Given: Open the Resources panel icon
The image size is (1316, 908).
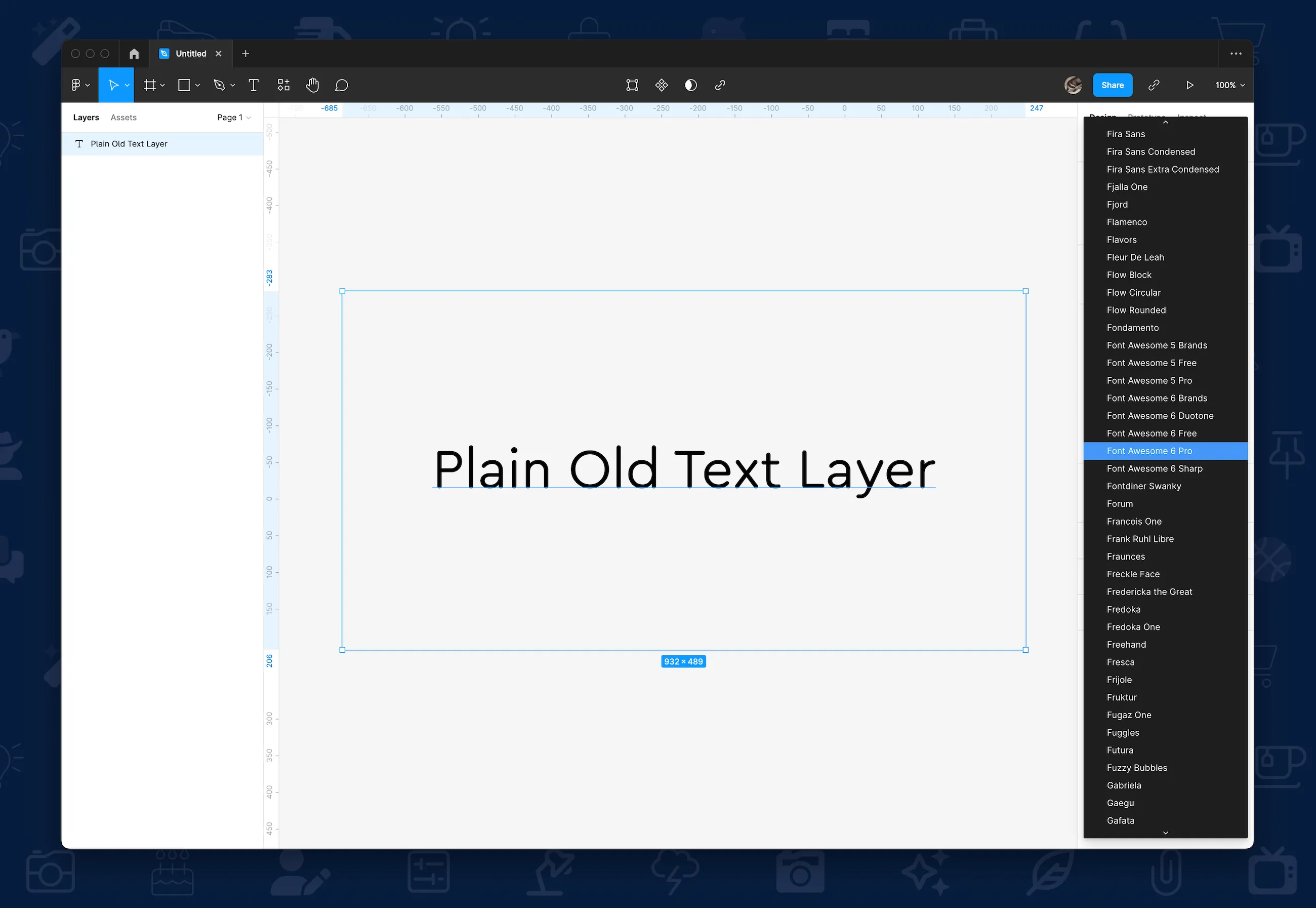Looking at the screenshot, I should (283, 85).
